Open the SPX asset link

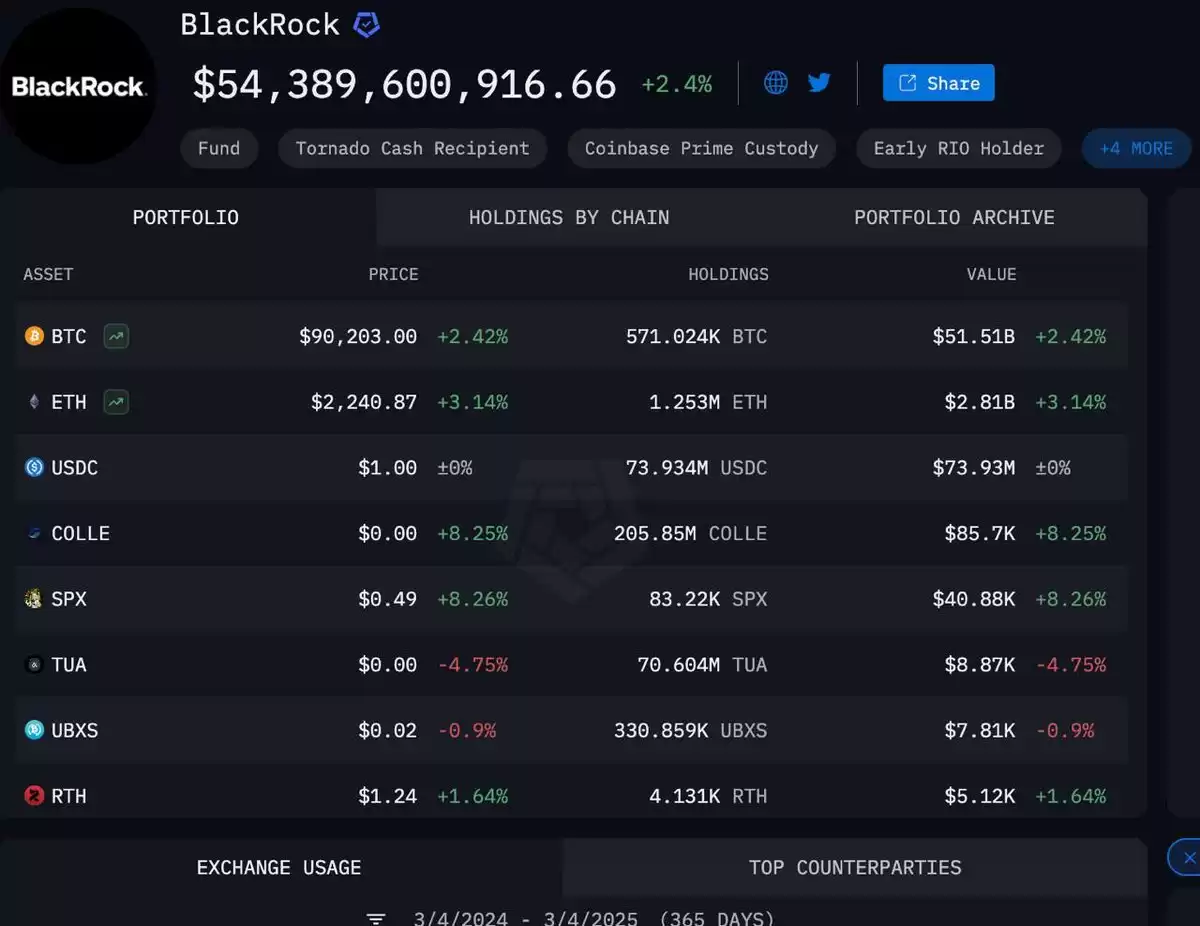(x=69, y=599)
